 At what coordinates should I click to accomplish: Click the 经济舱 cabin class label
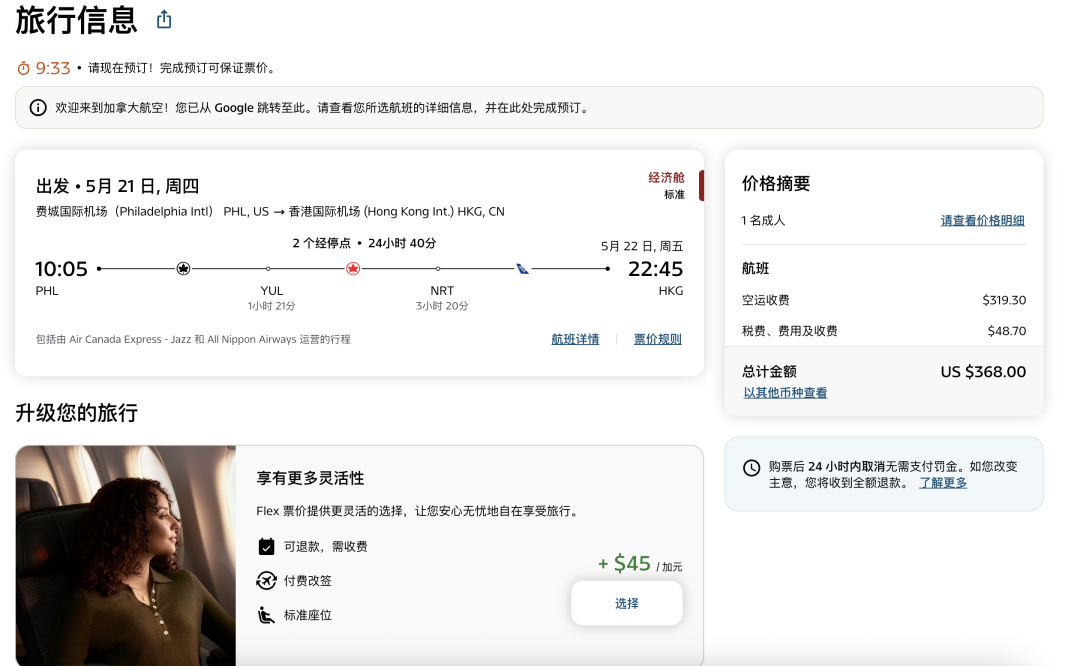[x=666, y=178]
